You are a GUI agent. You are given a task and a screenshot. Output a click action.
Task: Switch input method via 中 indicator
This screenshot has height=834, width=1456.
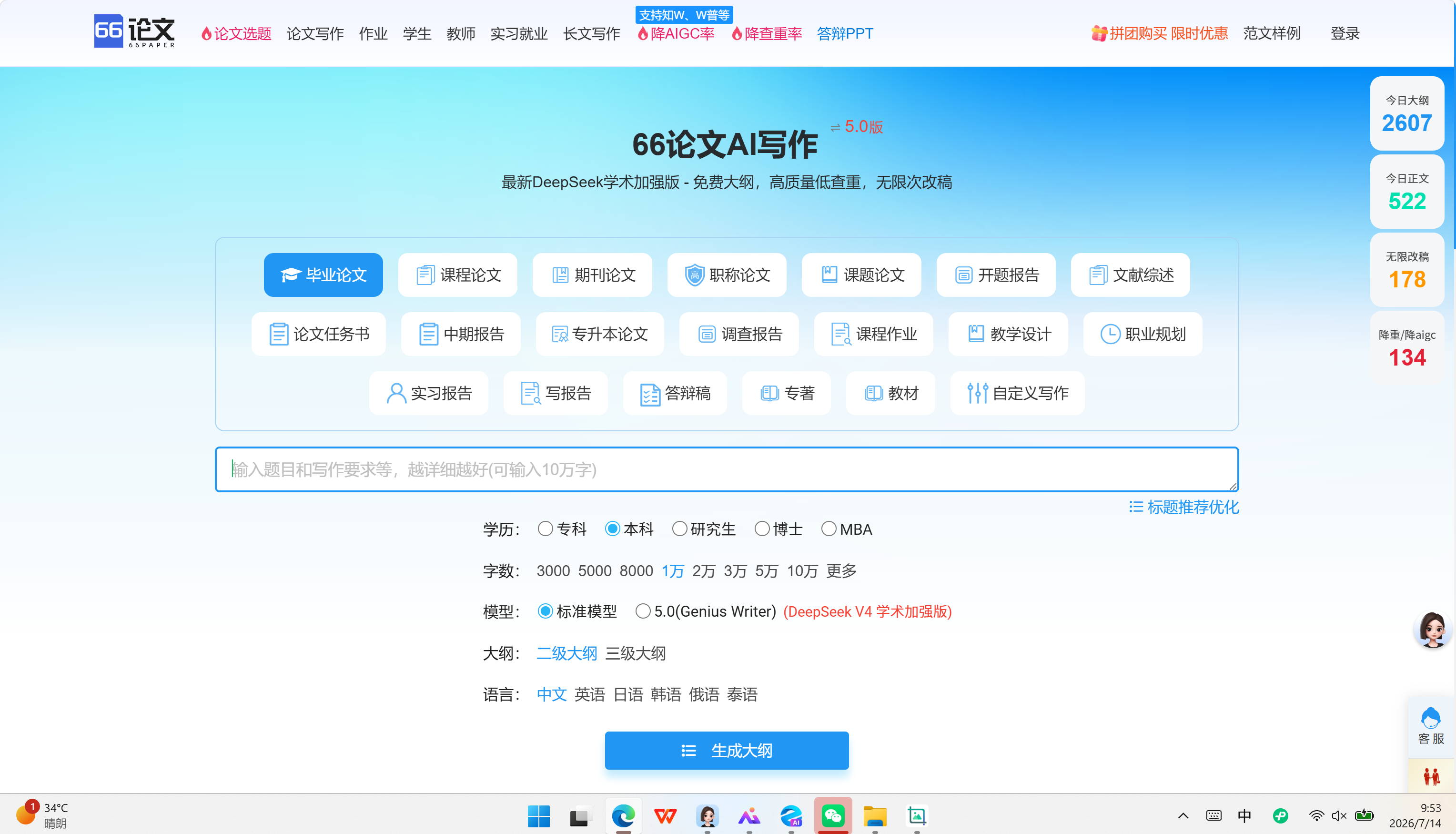(x=1244, y=816)
